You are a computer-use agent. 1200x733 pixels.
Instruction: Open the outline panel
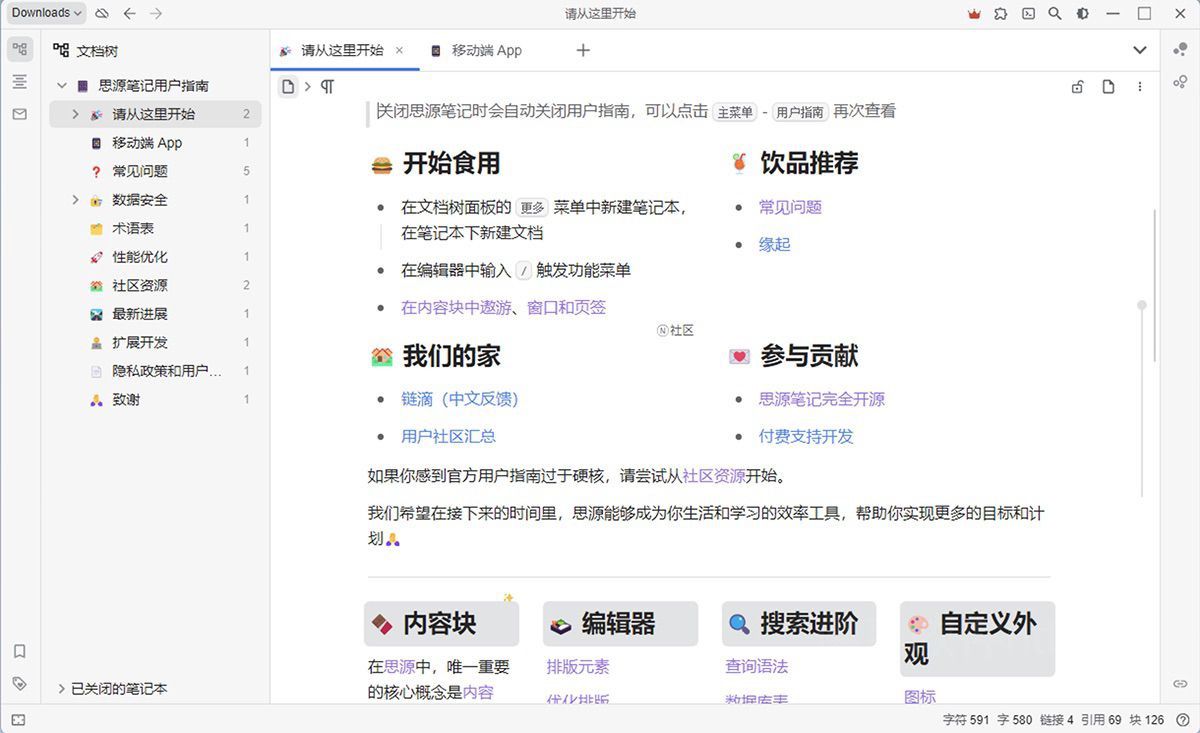[x=19, y=83]
